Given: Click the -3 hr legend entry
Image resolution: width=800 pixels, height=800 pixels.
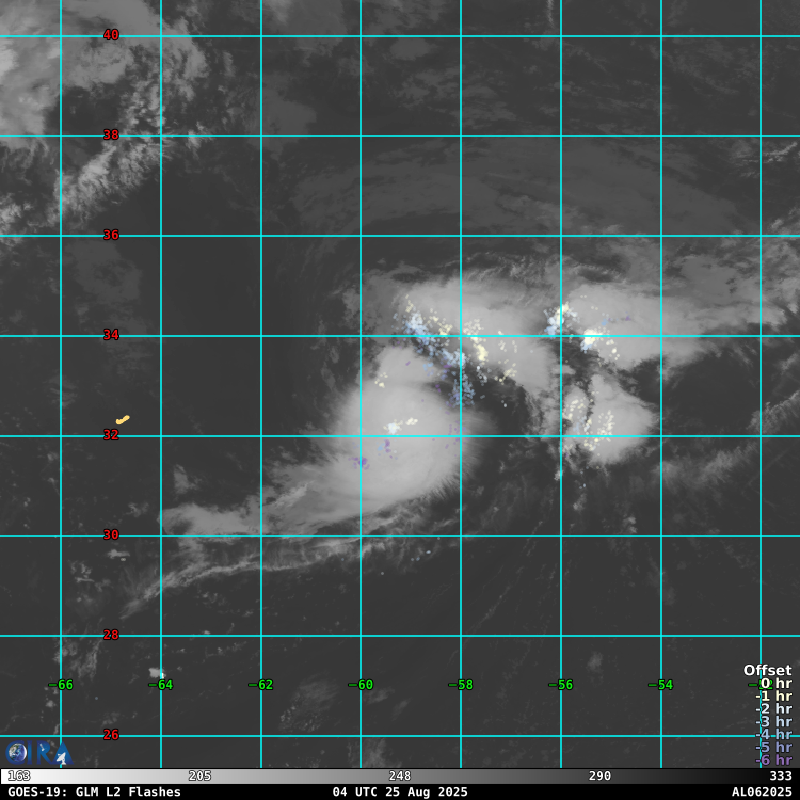Looking at the screenshot, I should [773, 721].
